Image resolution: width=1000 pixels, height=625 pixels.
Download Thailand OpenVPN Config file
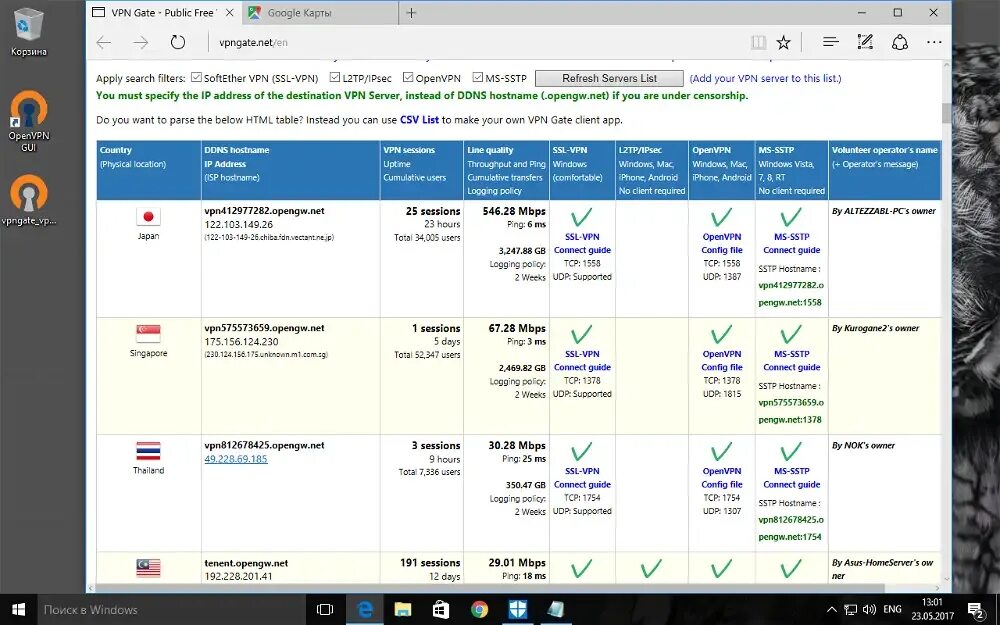(722, 478)
